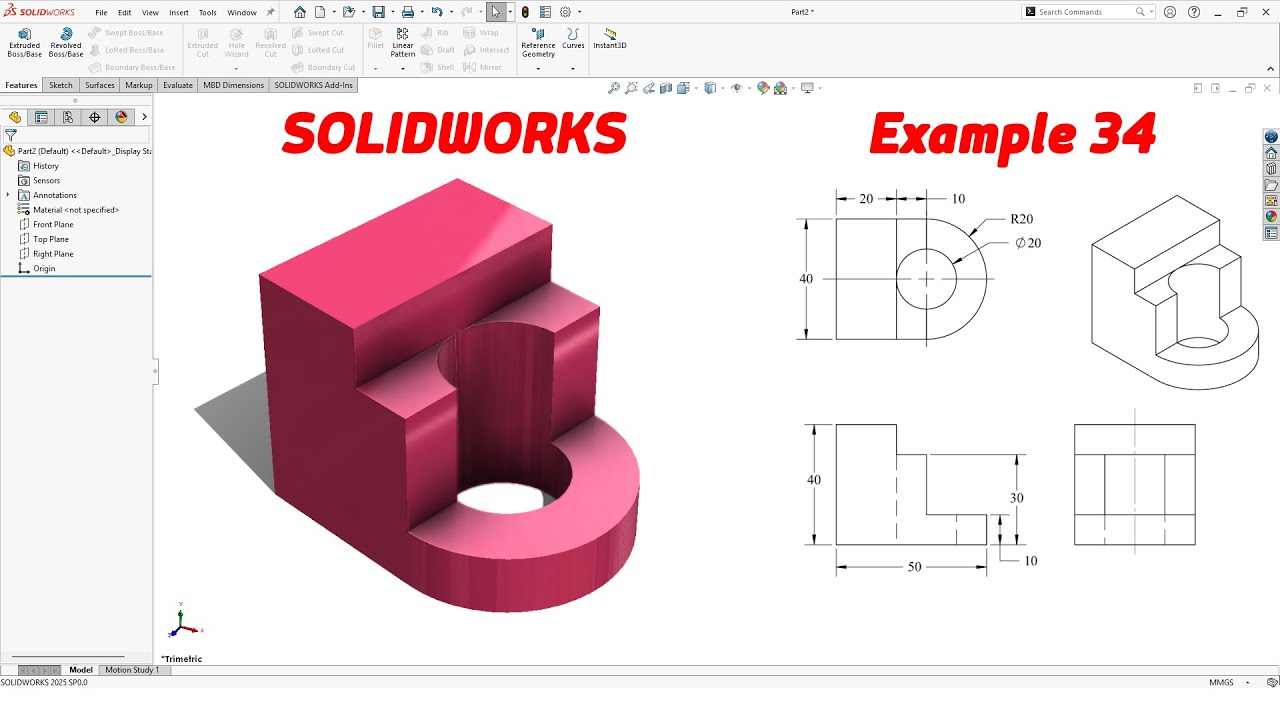Switch to the MBD Dimensions tab
The image size is (1280, 720).
pos(234,85)
